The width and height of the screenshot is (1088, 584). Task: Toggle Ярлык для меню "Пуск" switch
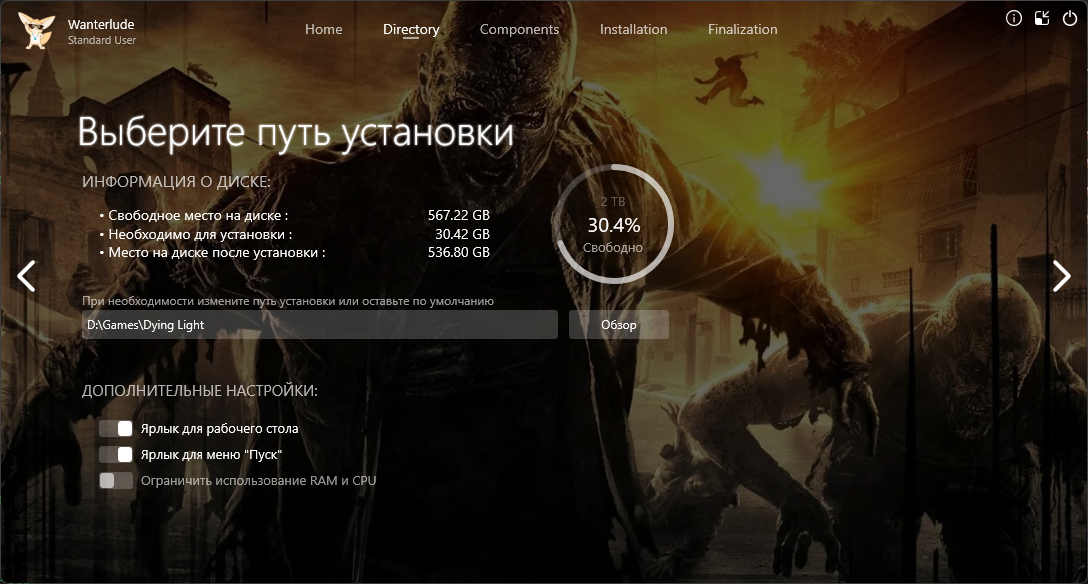[x=116, y=454]
